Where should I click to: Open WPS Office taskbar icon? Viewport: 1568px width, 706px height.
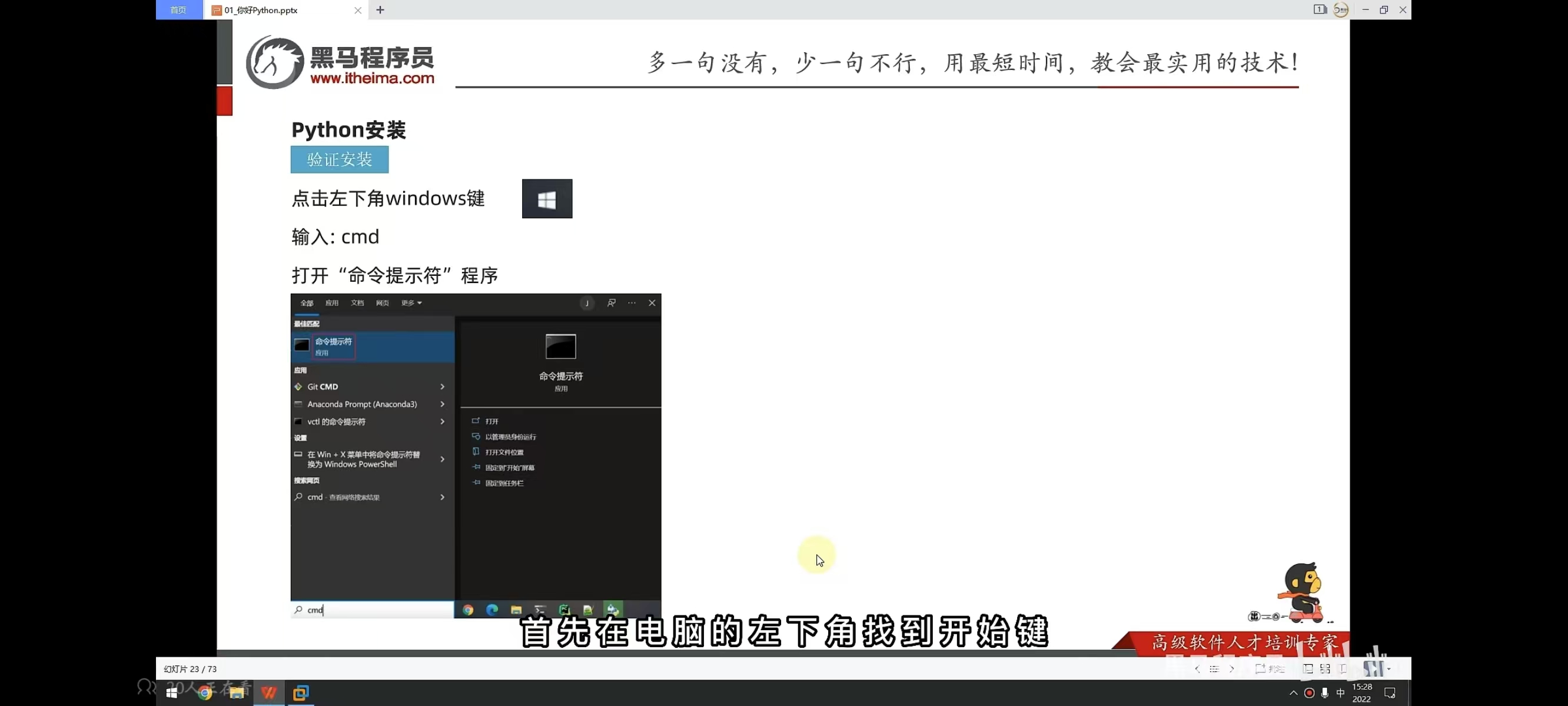(x=269, y=692)
